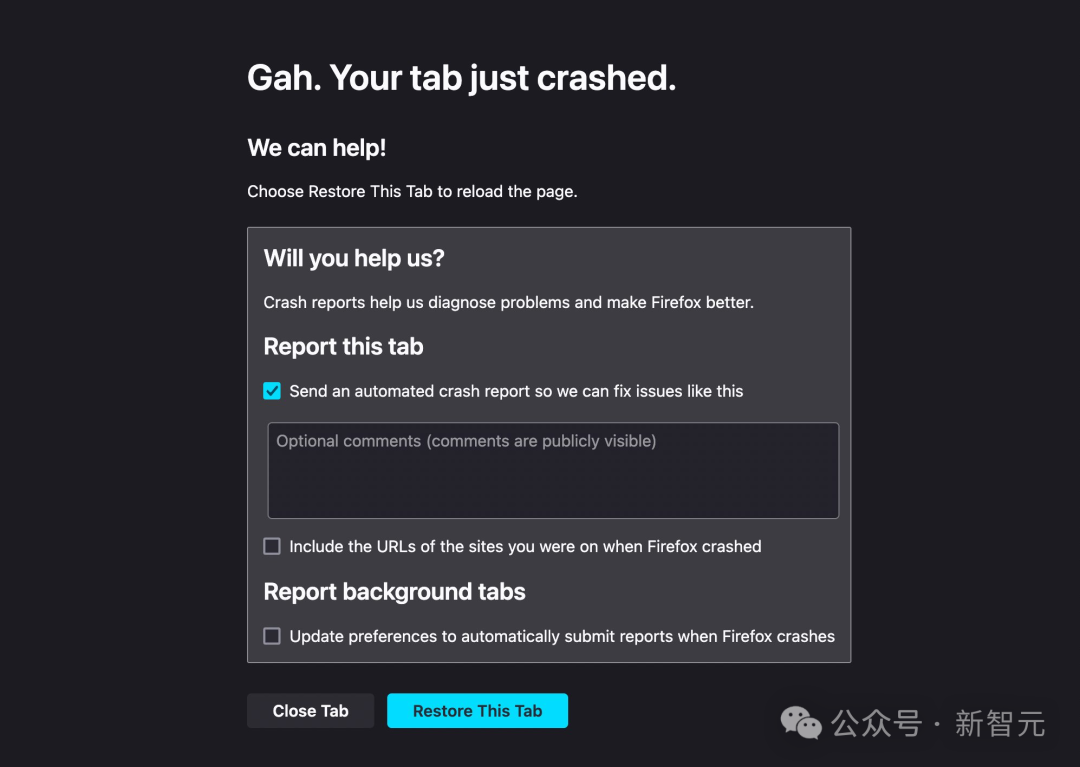Image resolution: width=1080 pixels, height=767 pixels.
Task: Click the "Gah. Your tab just crashed." heading
Action: (461, 78)
